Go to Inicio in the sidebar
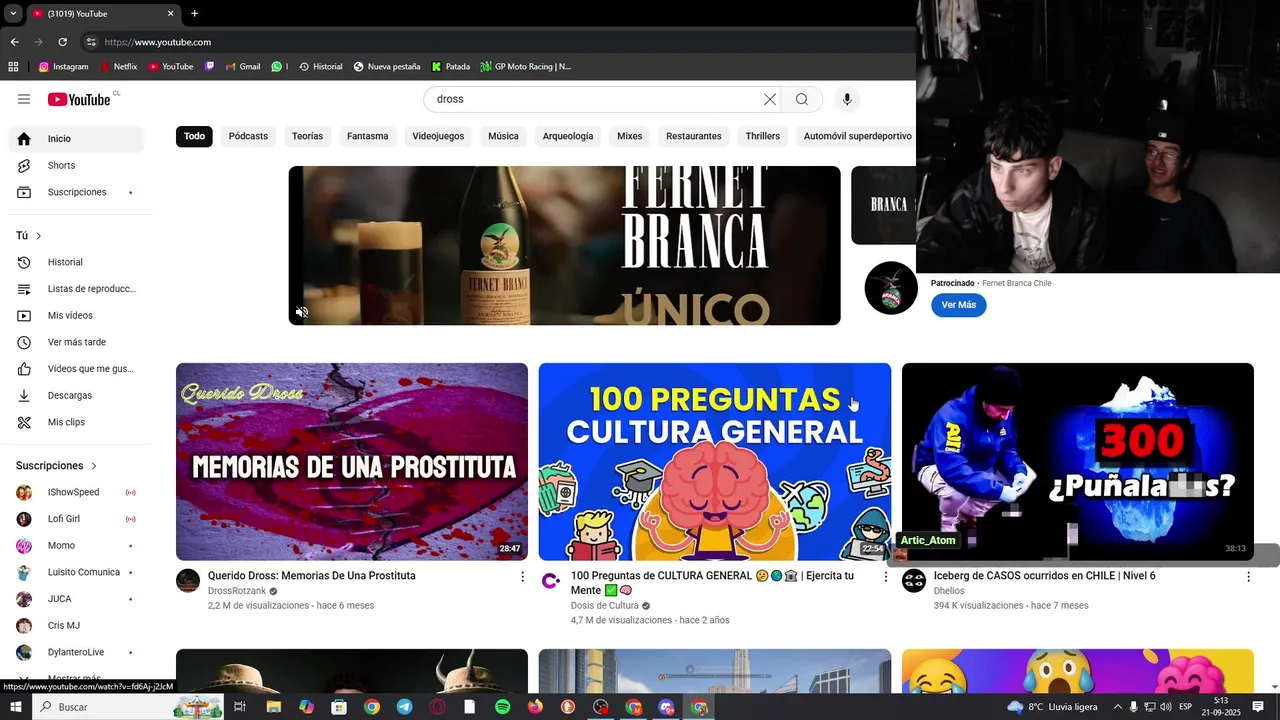The height and width of the screenshot is (720, 1280). pos(76,139)
